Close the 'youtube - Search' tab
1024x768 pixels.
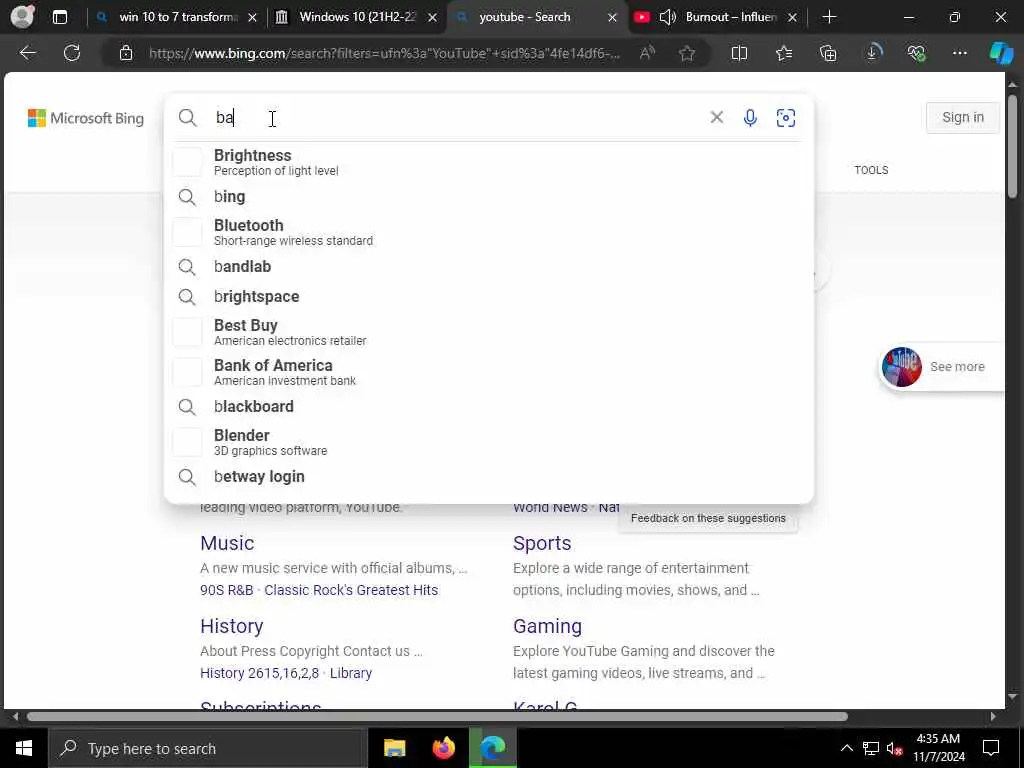pyautogui.click(x=612, y=18)
